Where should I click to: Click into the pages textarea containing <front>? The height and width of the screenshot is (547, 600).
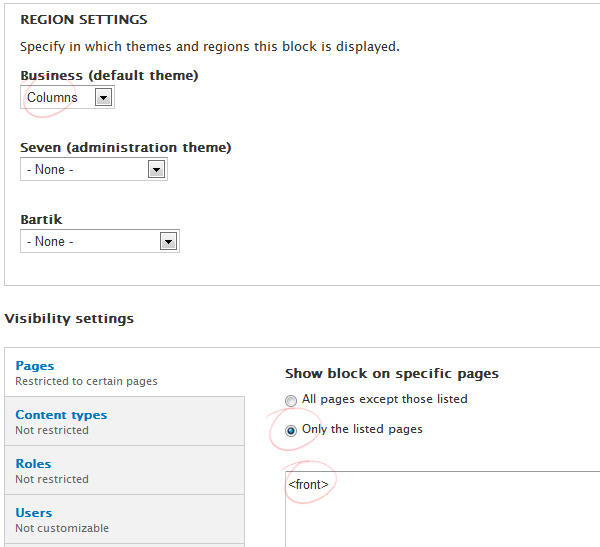(442, 509)
